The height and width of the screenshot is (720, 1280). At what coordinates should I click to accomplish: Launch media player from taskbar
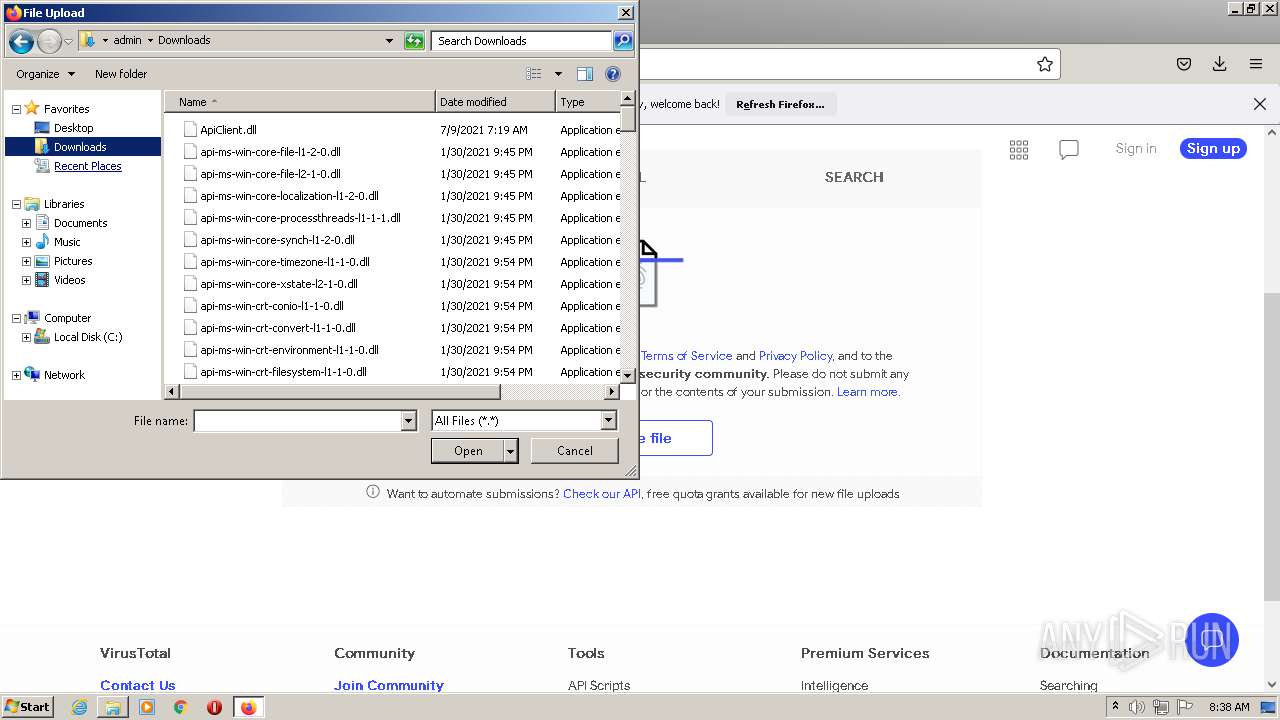[147, 707]
